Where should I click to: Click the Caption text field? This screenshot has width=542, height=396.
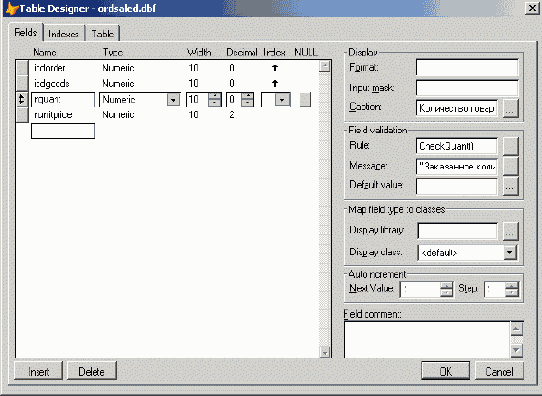coord(457,109)
